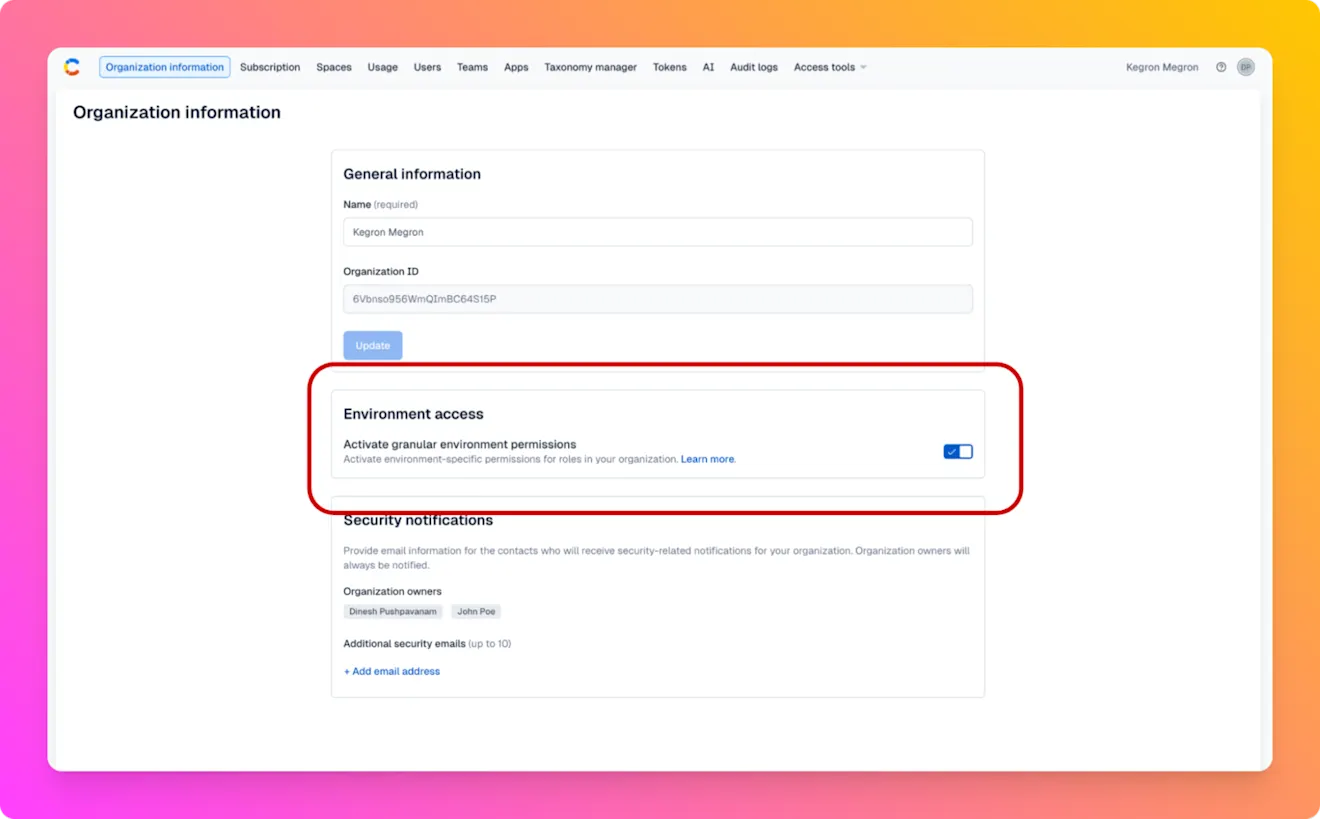Open the Teams tab
Image resolution: width=1320 pixels, height=819 pixels.
(x=472, y=67)
